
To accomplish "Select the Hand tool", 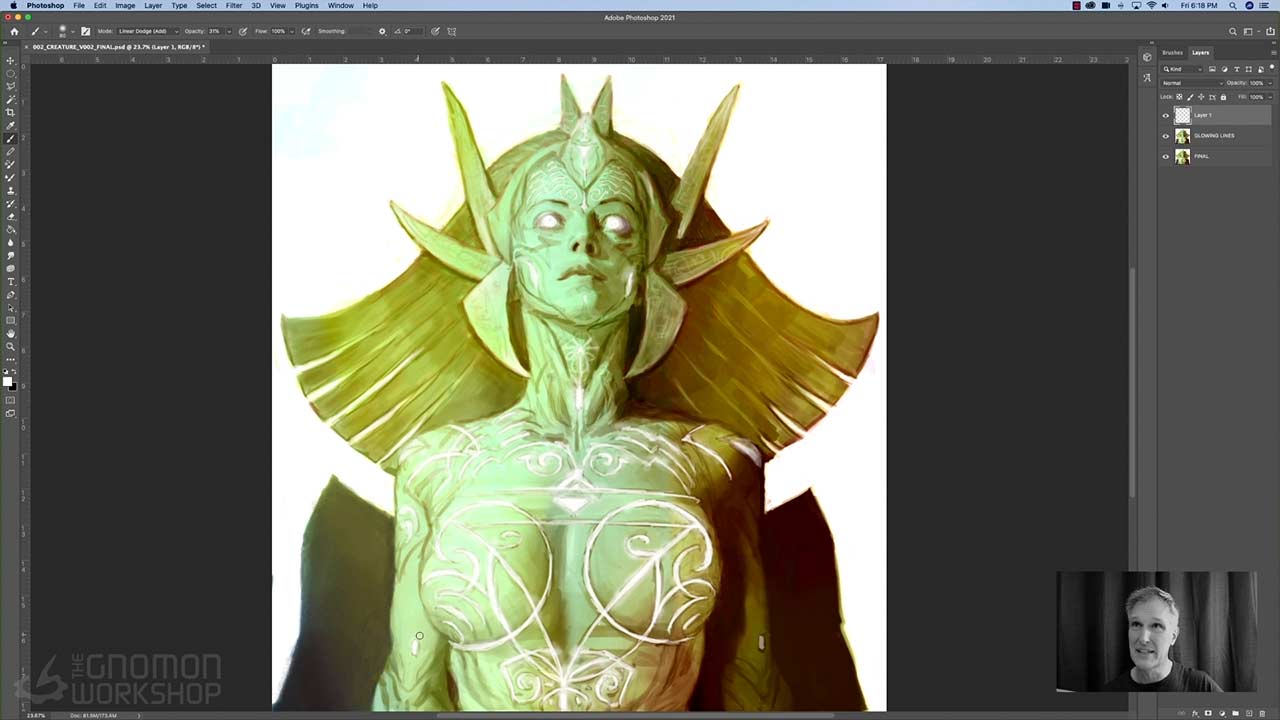I will coord(11,333).
